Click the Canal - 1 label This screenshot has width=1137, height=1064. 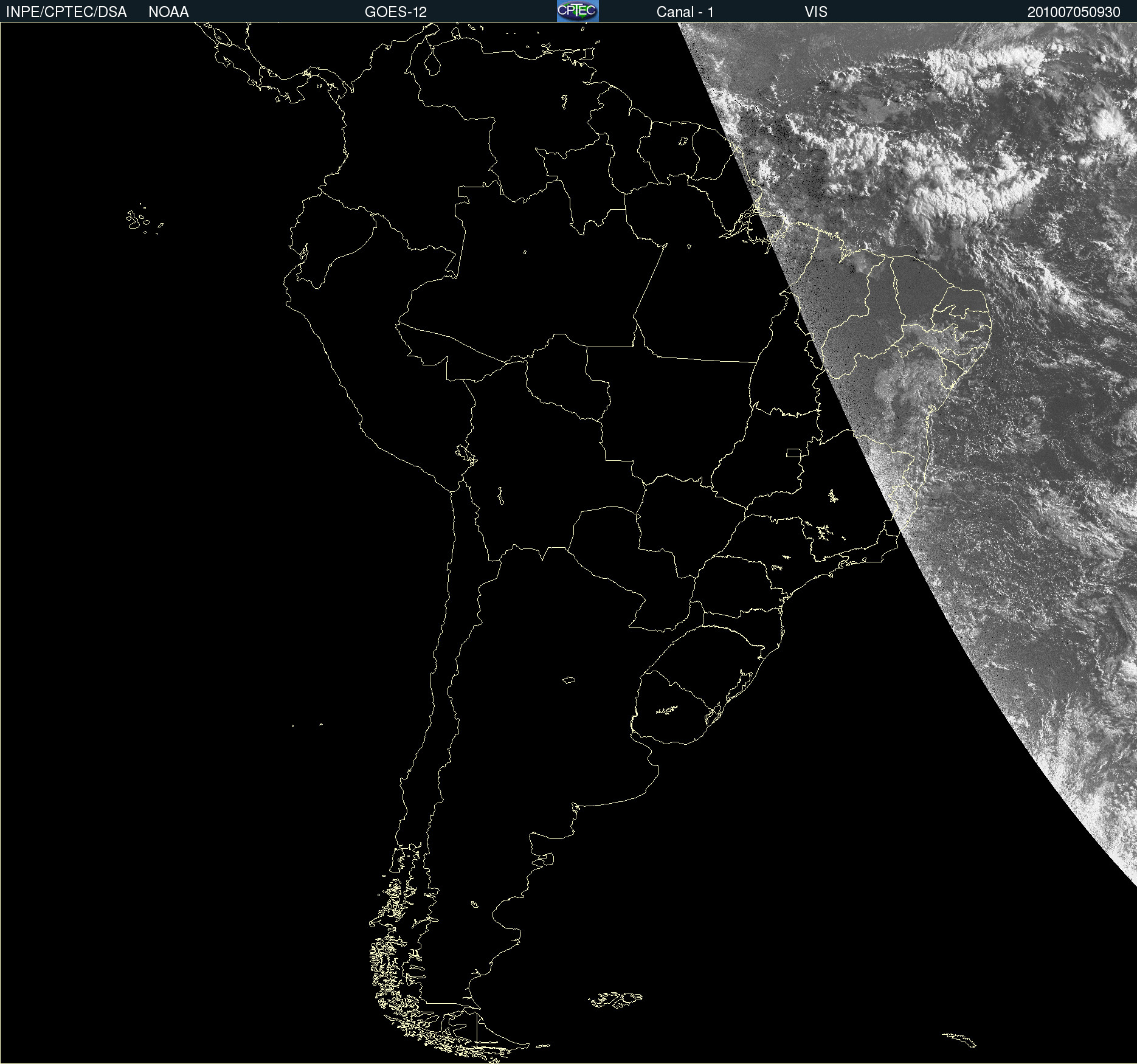(685, 12)
